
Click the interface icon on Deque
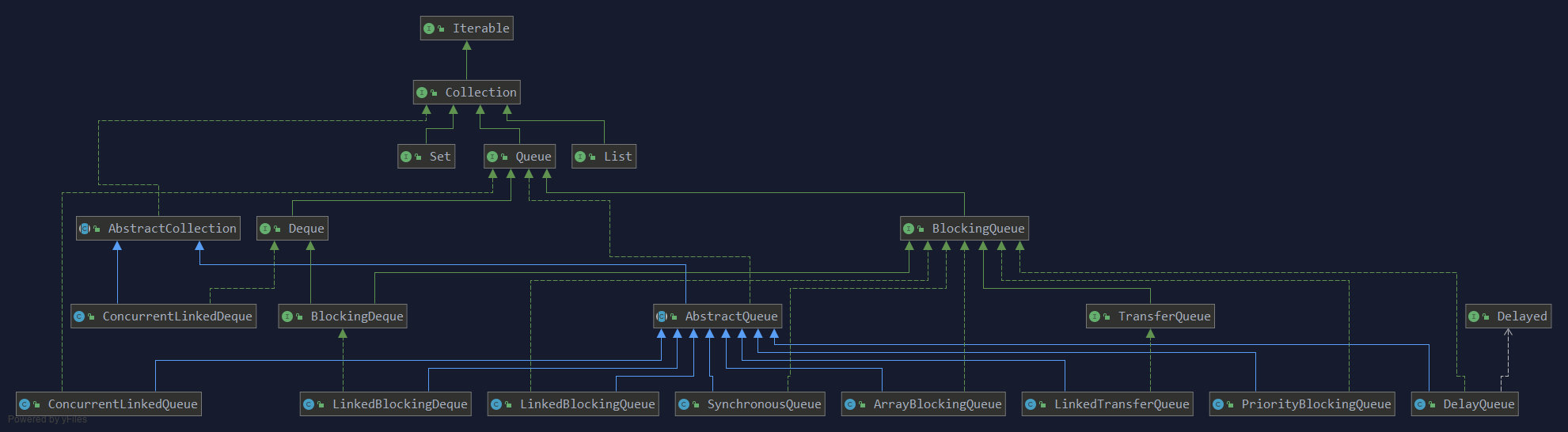tap(265, 229)
